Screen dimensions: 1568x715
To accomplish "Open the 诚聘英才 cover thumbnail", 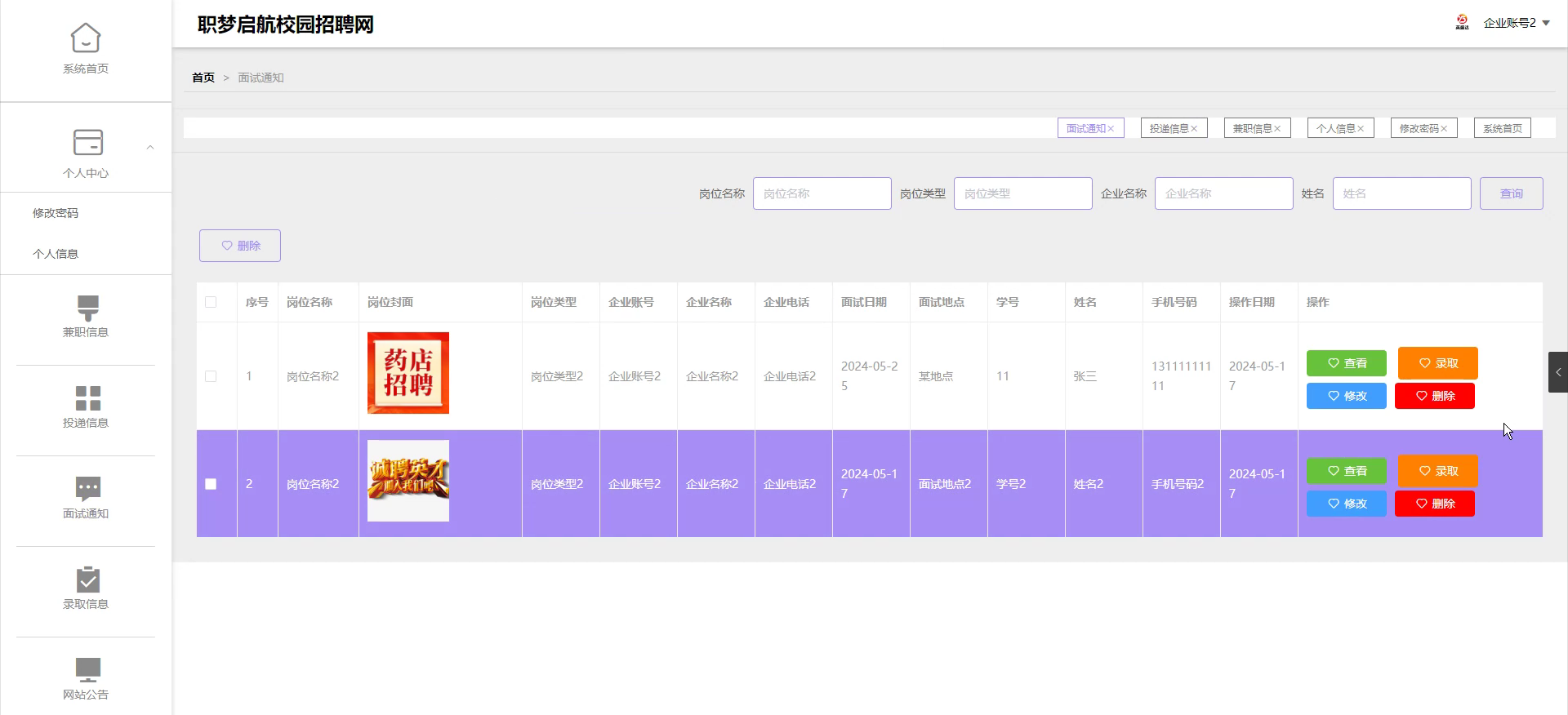I will pos(408,481).
